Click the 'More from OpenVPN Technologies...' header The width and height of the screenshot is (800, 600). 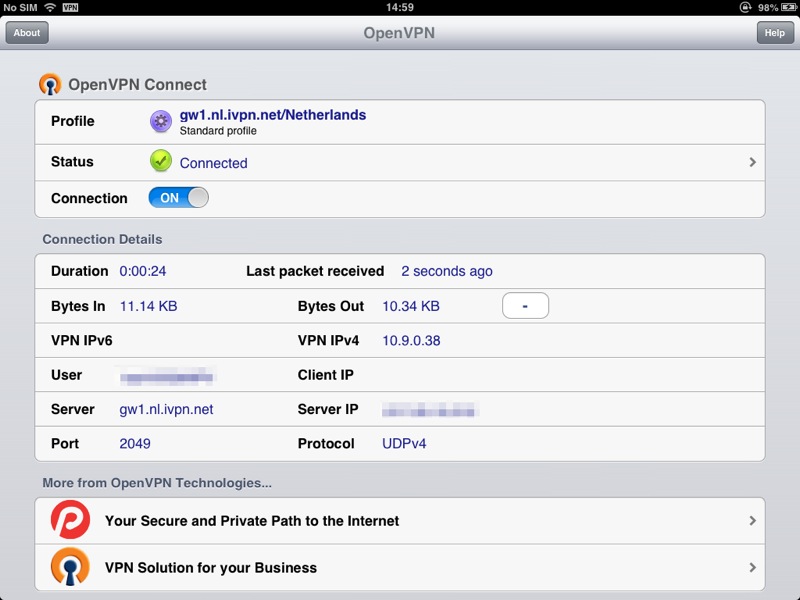tap(157, 483)
